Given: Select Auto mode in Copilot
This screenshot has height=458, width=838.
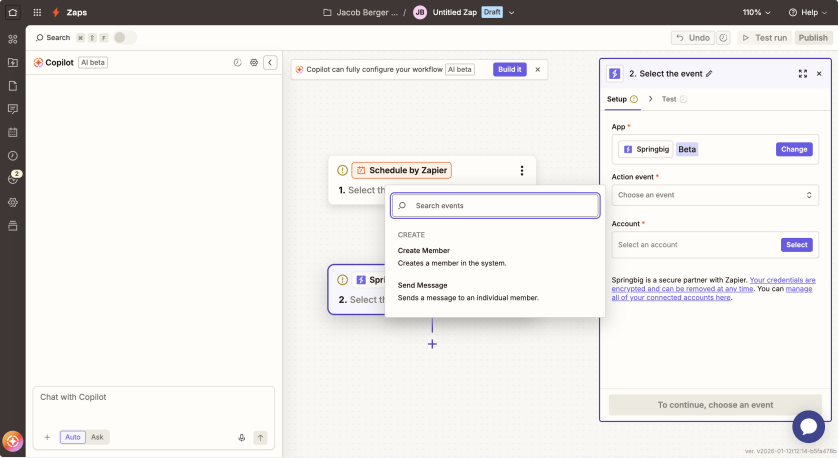Looking at the screenshot, I should coord(73,437).
